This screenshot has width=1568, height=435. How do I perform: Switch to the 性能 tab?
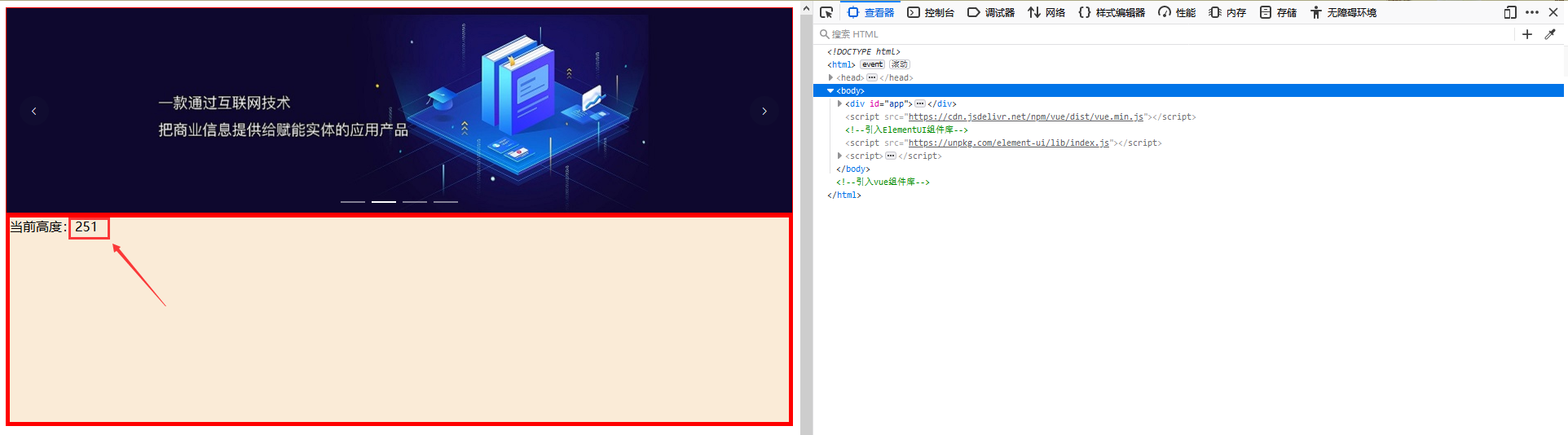point(1177,12)
